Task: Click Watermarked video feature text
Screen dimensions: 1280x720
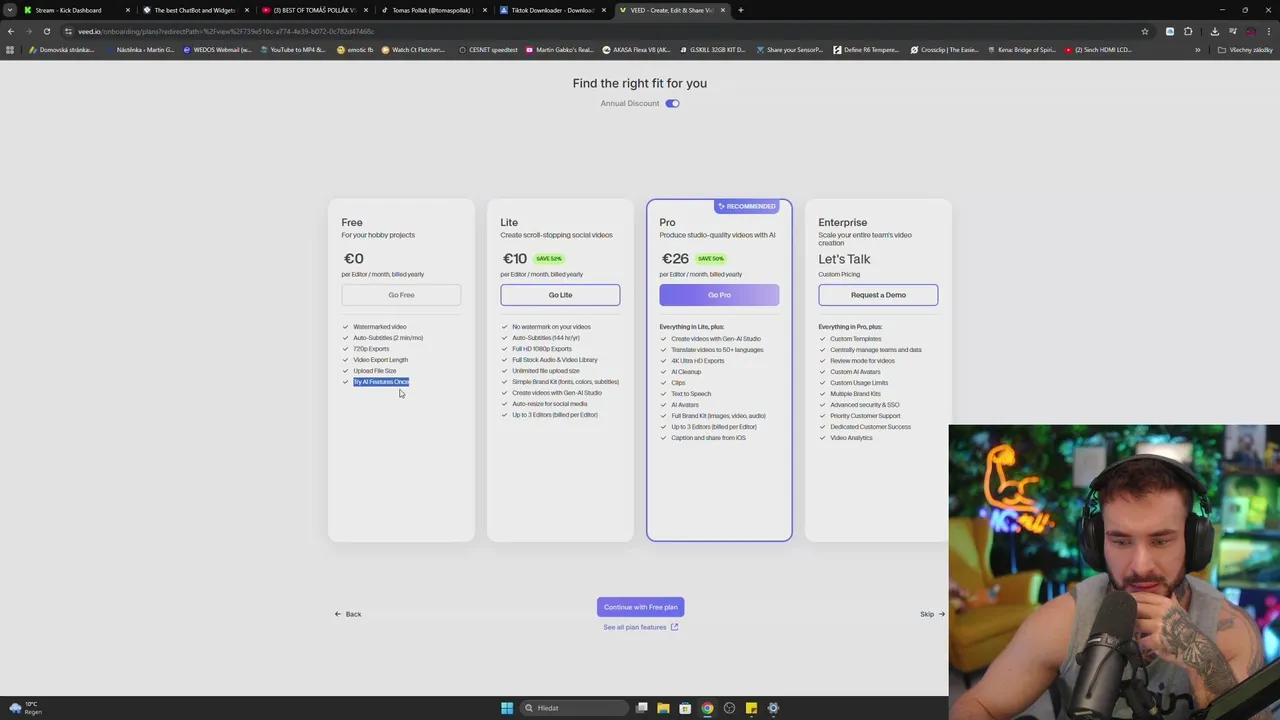Action: pos(379,327)
